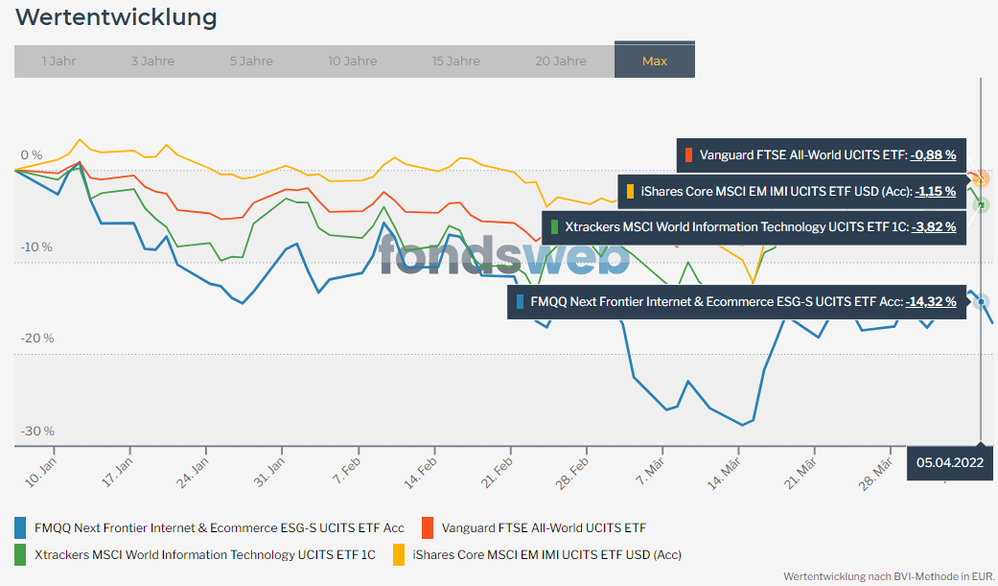998x586 pixels.
Task: Click the blue FMQQ data point marker
Action: point(981,302)
